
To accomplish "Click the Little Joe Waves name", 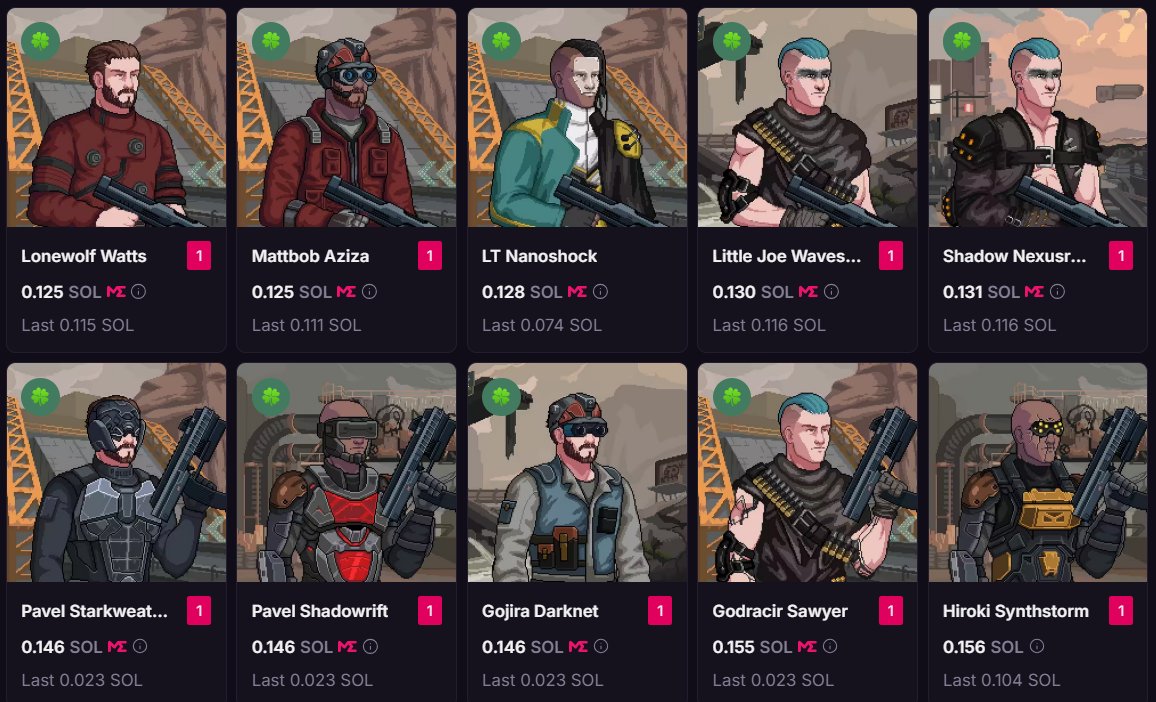I will point(787,257).
